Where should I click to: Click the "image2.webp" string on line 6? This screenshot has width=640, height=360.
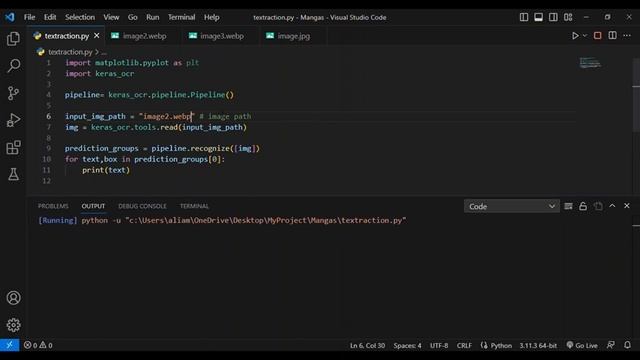click(x=167, y=116)
